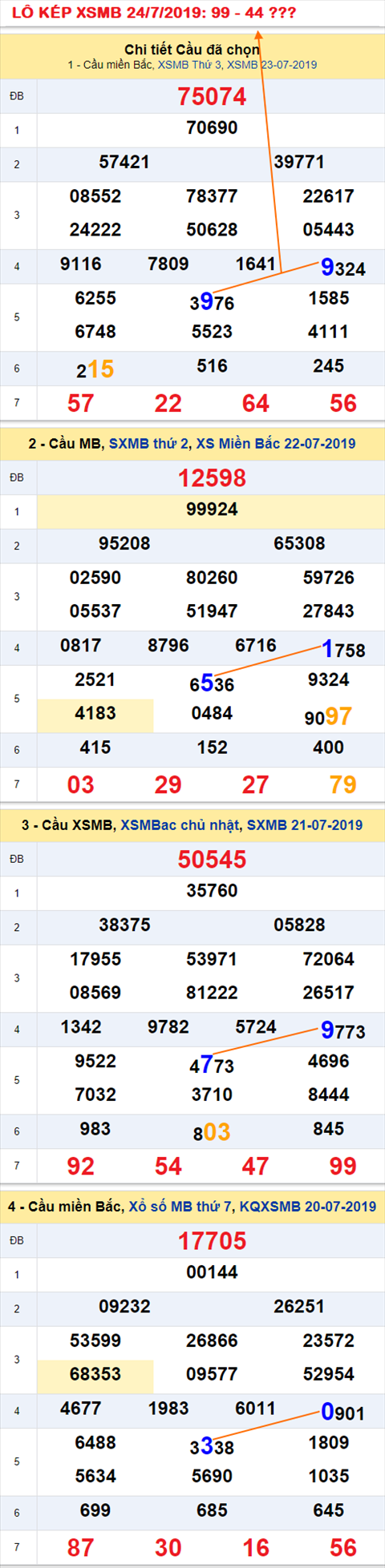Open the KQXSMB 20-07-2019 link
Screen dimensions: 385x1568
tap(306, 1206)
